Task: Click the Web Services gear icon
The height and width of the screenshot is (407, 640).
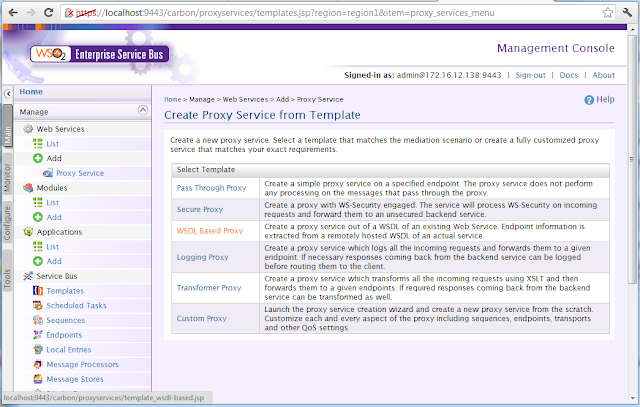Action: tap(28, 129)
